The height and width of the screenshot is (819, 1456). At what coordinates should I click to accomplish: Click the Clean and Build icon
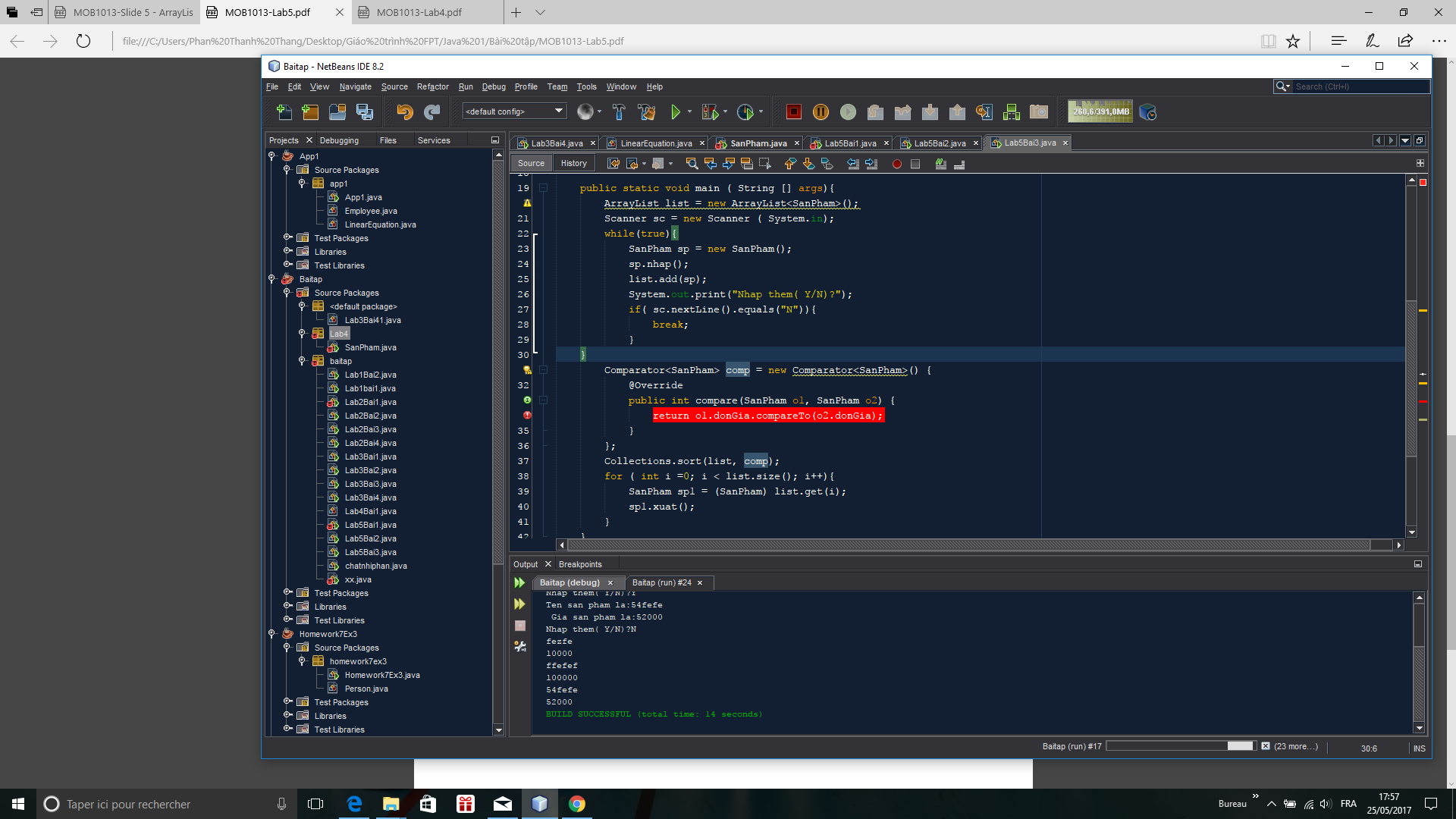pyautogui.click(x=646, y=112)
